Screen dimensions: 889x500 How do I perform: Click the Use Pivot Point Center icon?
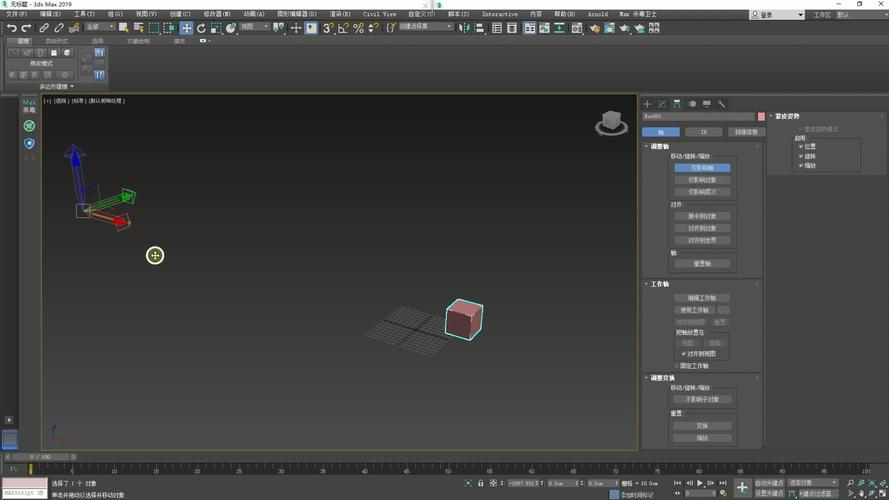[278, 28]
